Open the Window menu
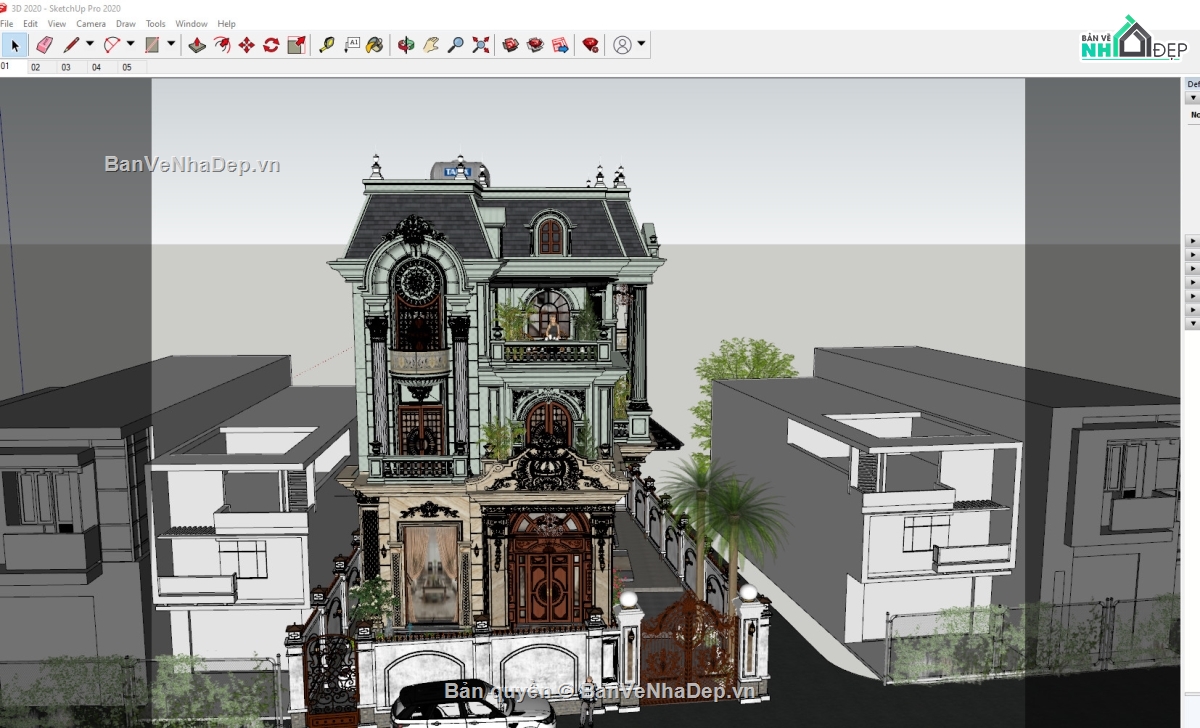 click(x=191, y=23)
